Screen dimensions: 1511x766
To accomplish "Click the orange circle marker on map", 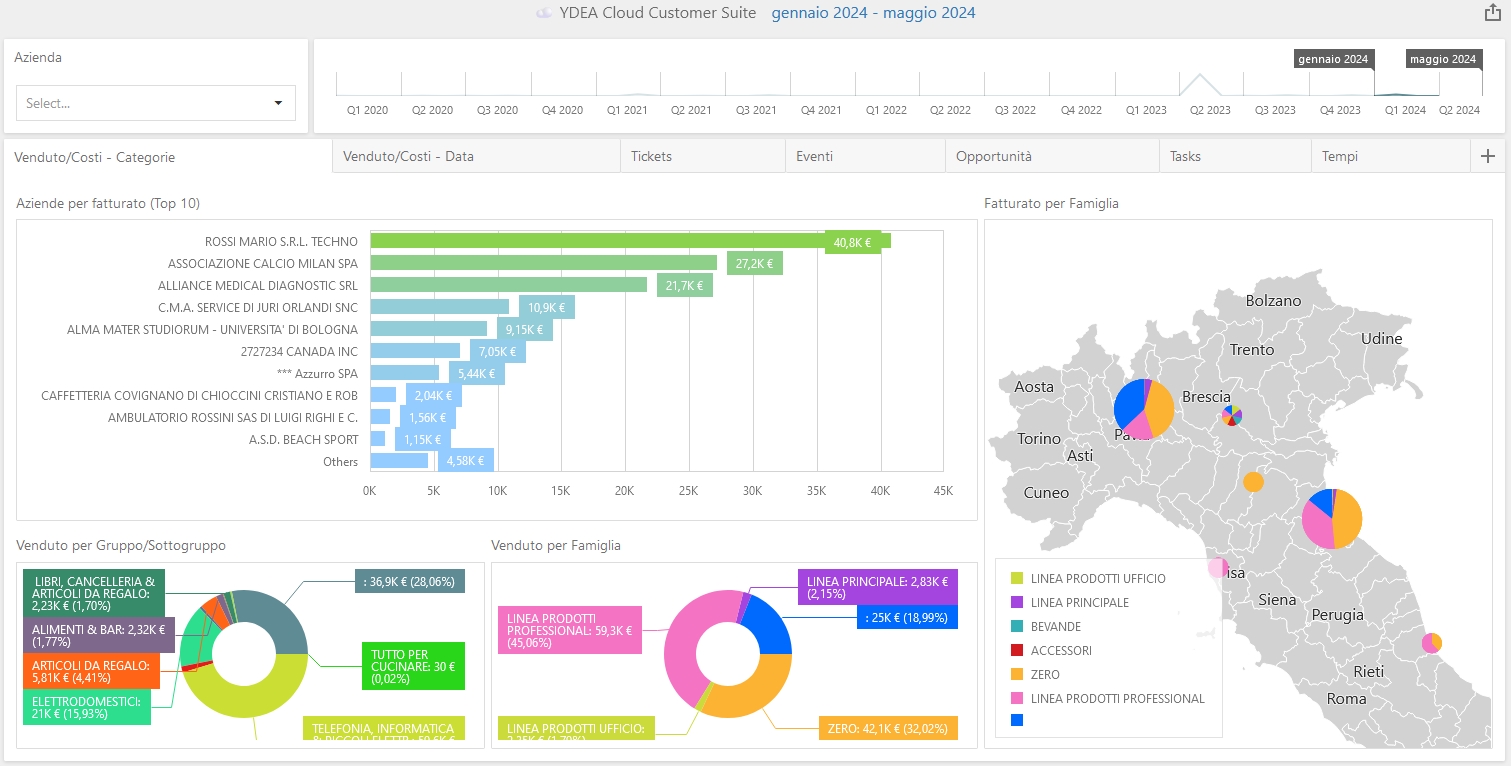I will [x=1253, y=482].
